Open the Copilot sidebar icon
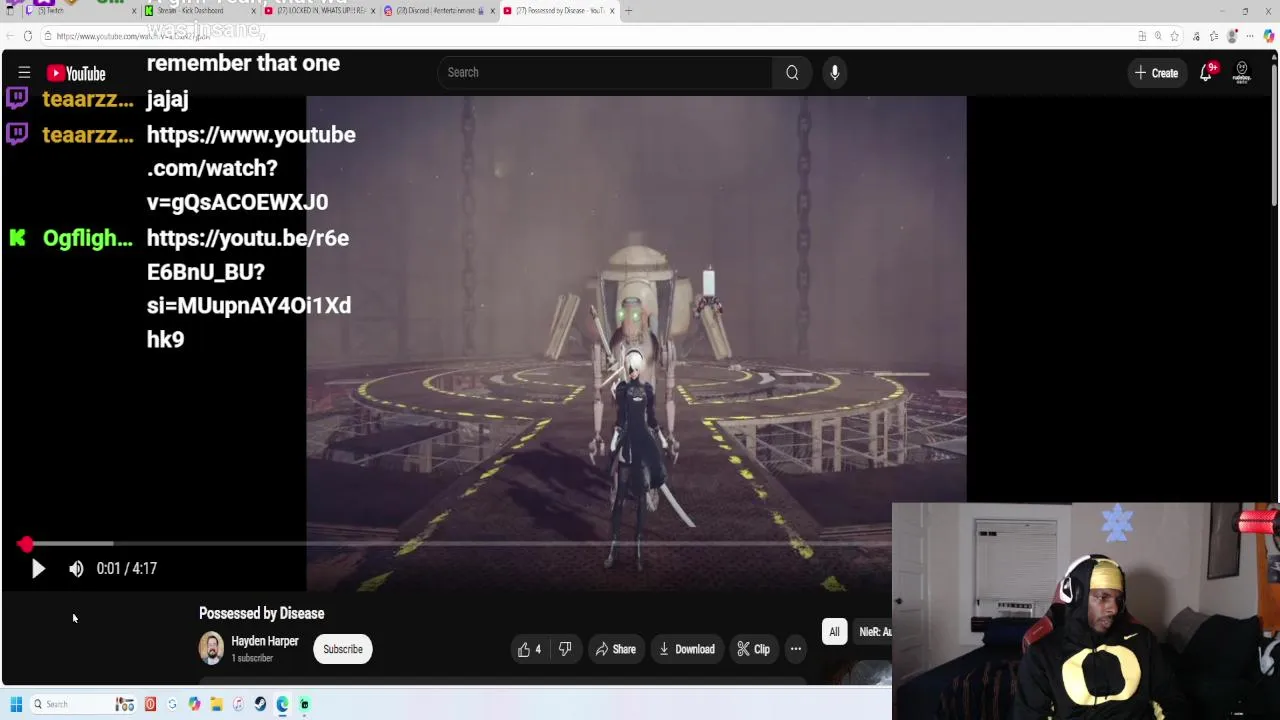This screenshot has height=720, width=1280. [1269, 36]
